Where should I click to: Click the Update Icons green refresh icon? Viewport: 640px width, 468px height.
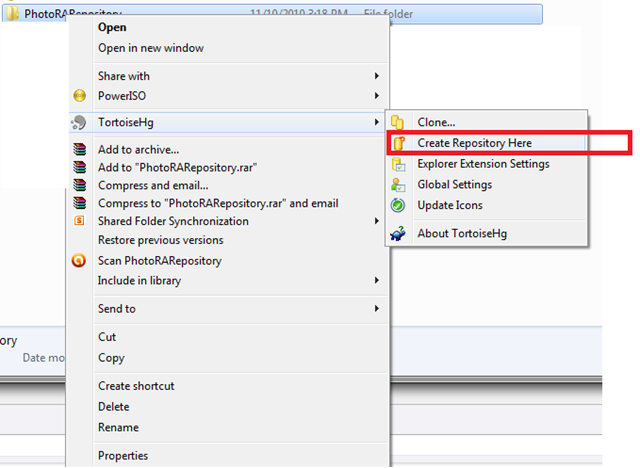pyautogui.click(x=399, y=205)
